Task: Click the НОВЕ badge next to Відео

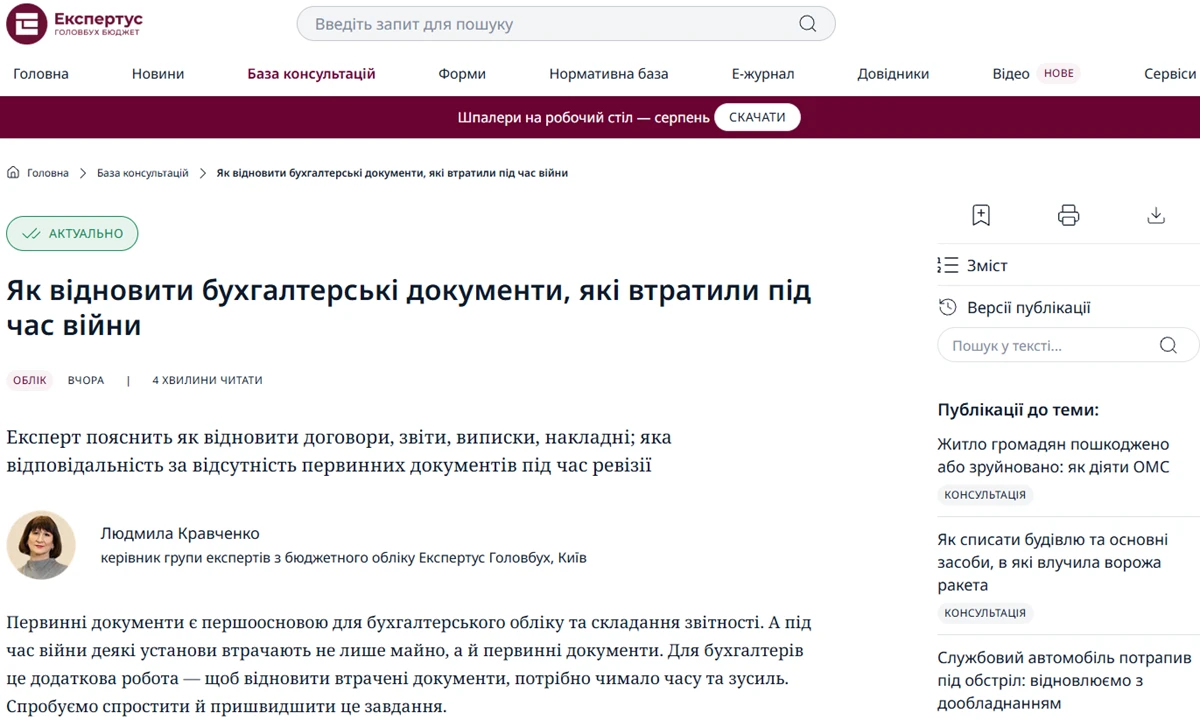Action: (1058, 73)
